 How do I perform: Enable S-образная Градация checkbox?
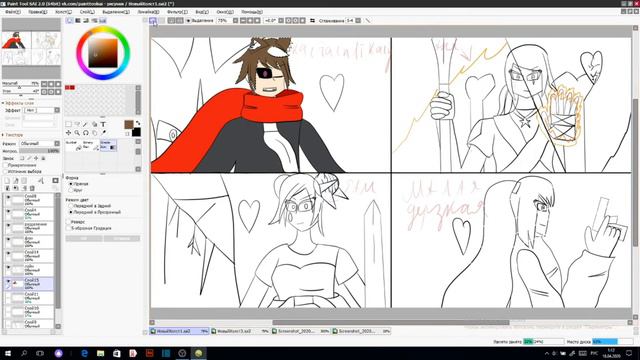pos(68,228)
